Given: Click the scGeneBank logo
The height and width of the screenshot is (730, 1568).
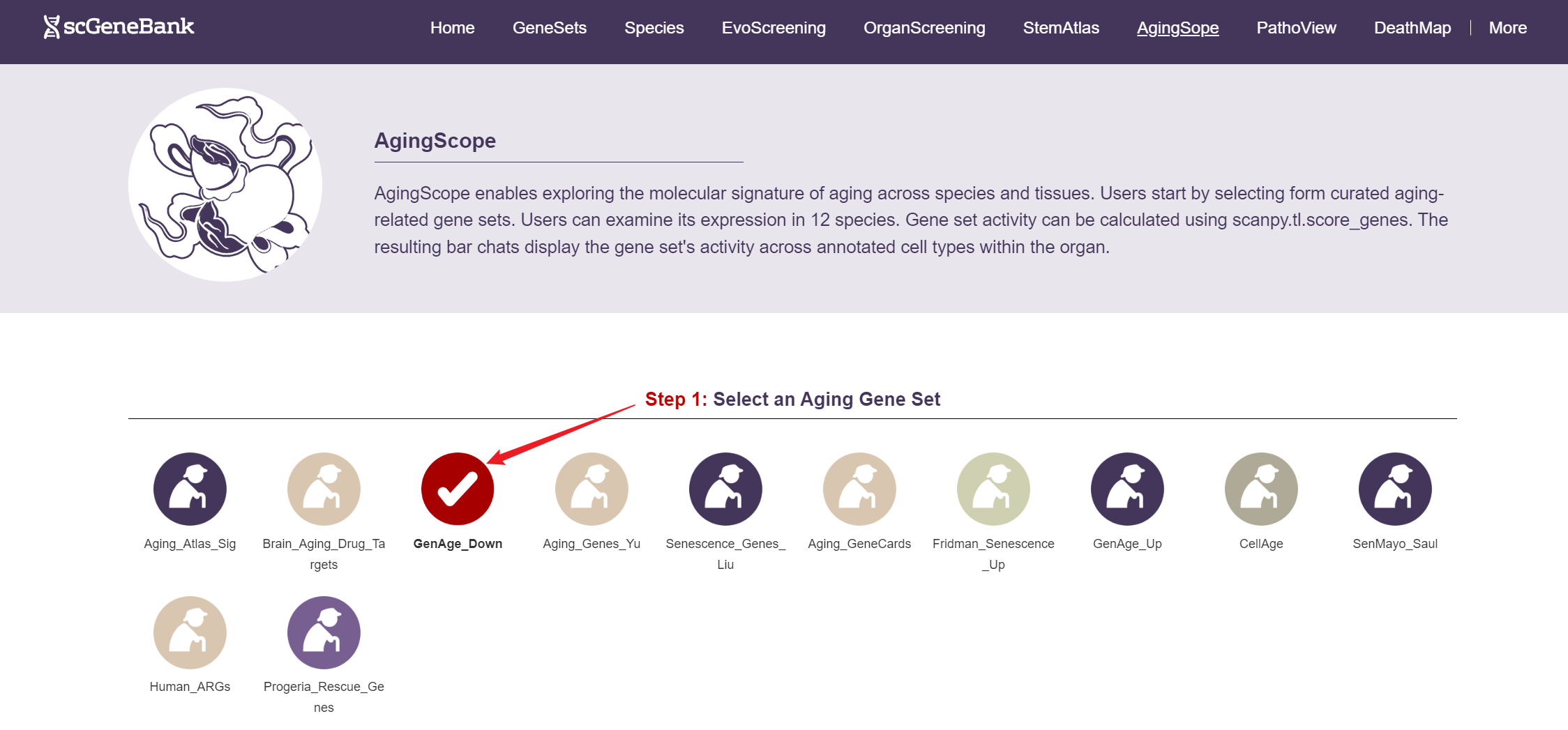Looking at the screenshot, I should click(119, 26).
